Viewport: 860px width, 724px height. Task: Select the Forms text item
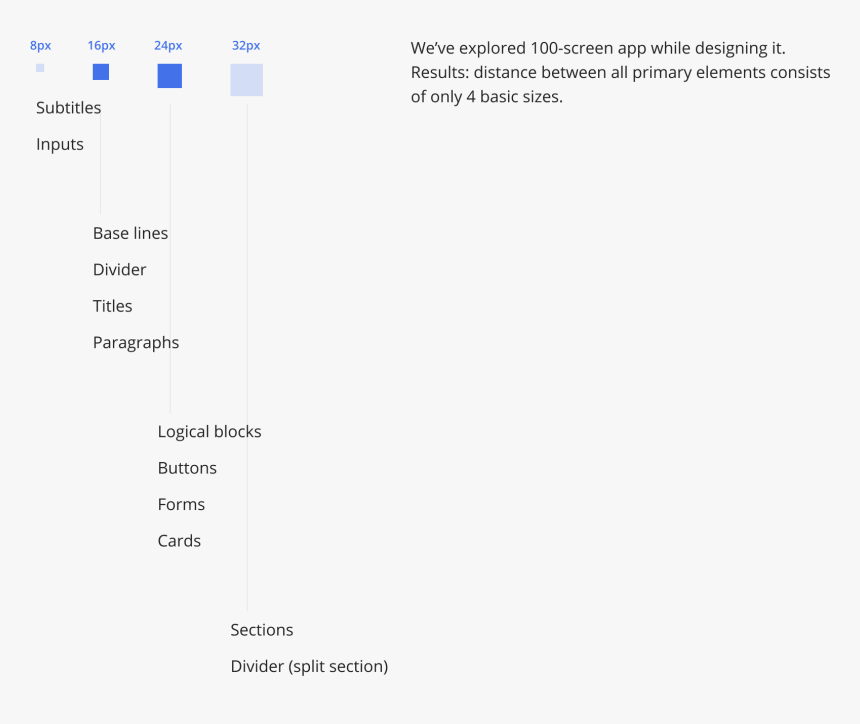coord(181,504)
